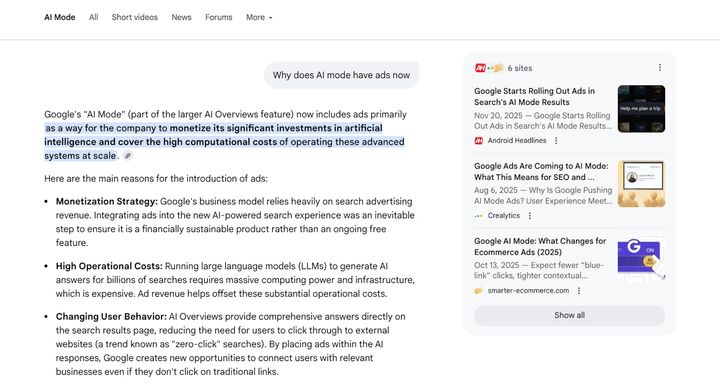The height and width of the screenshot is (384, 720).
Task: Click the Android Headlines favicon
Action: pos(478,141)
